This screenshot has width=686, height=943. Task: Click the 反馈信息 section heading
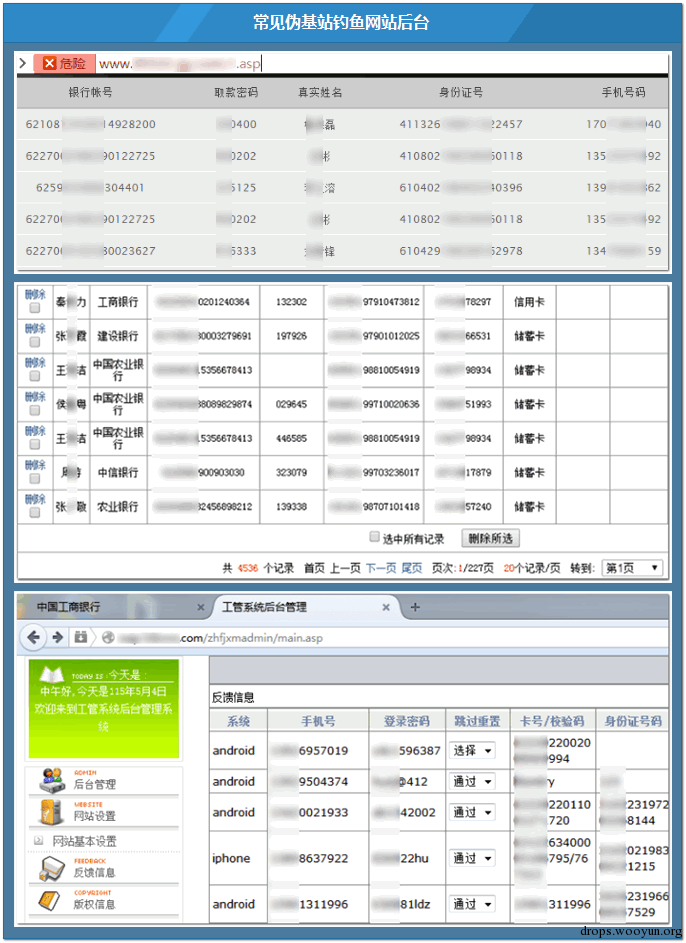pos(233,698)
